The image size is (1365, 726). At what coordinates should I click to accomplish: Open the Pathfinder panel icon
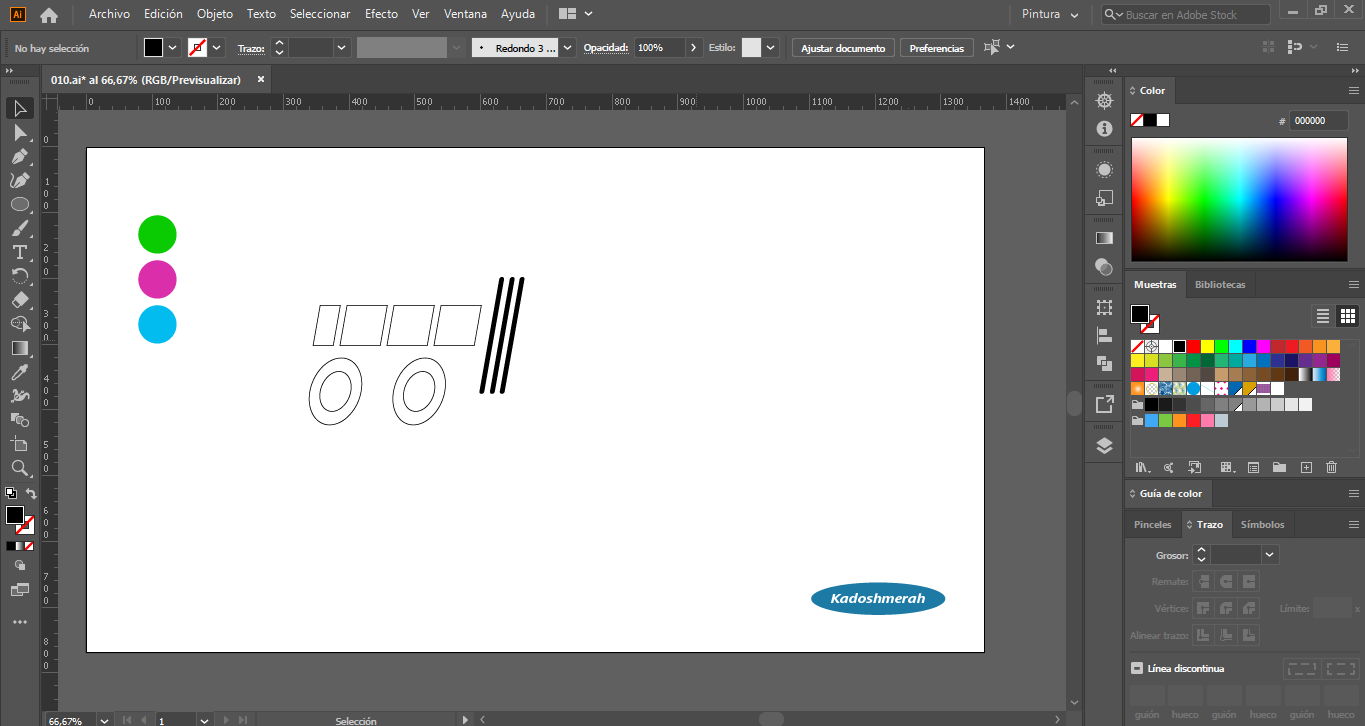[x=1104, y=363]
